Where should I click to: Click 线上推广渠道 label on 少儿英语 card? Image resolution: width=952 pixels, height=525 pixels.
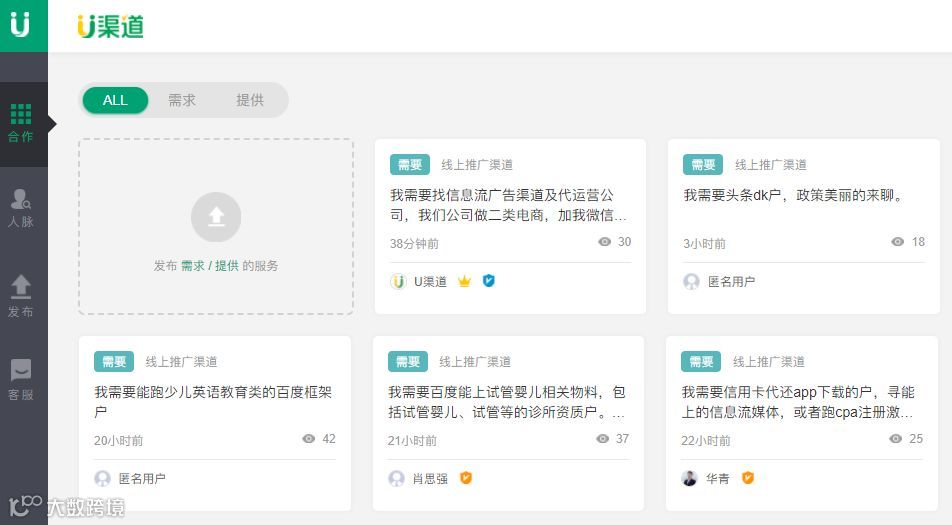pos(182,362)
